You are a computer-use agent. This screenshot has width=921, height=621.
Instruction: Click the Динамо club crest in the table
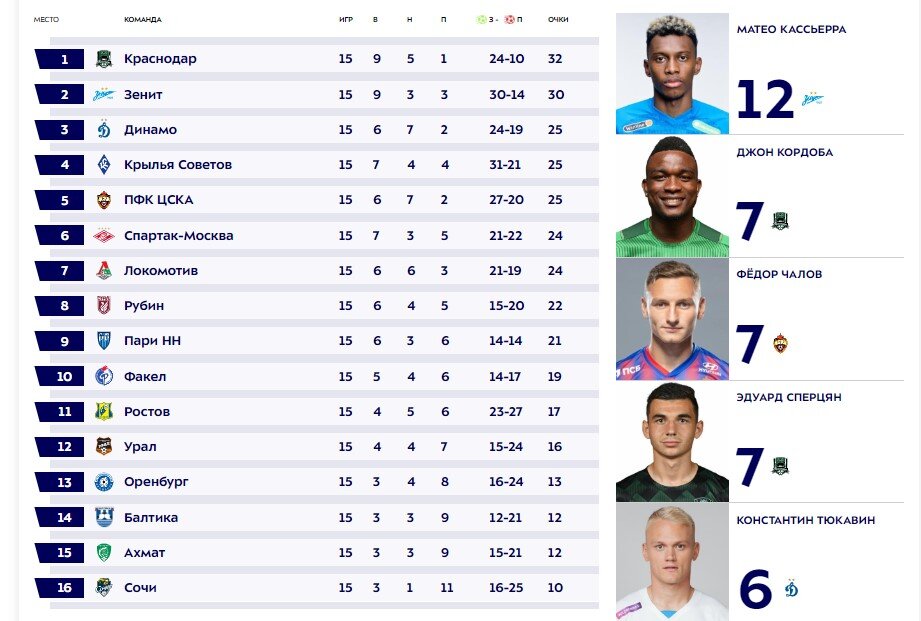pos(104,129)
